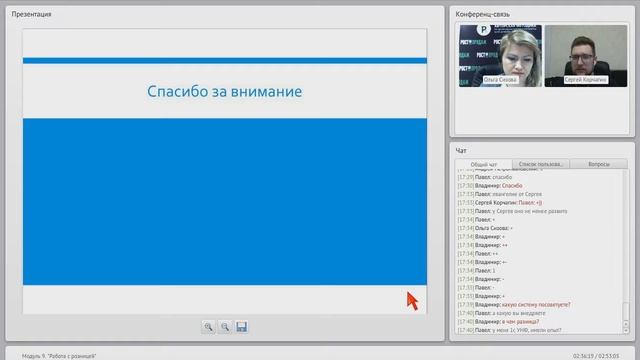Click Сергей Корчагин's chat message
Image resolution: width=640 pixels, height=360 pixels.
500,203
